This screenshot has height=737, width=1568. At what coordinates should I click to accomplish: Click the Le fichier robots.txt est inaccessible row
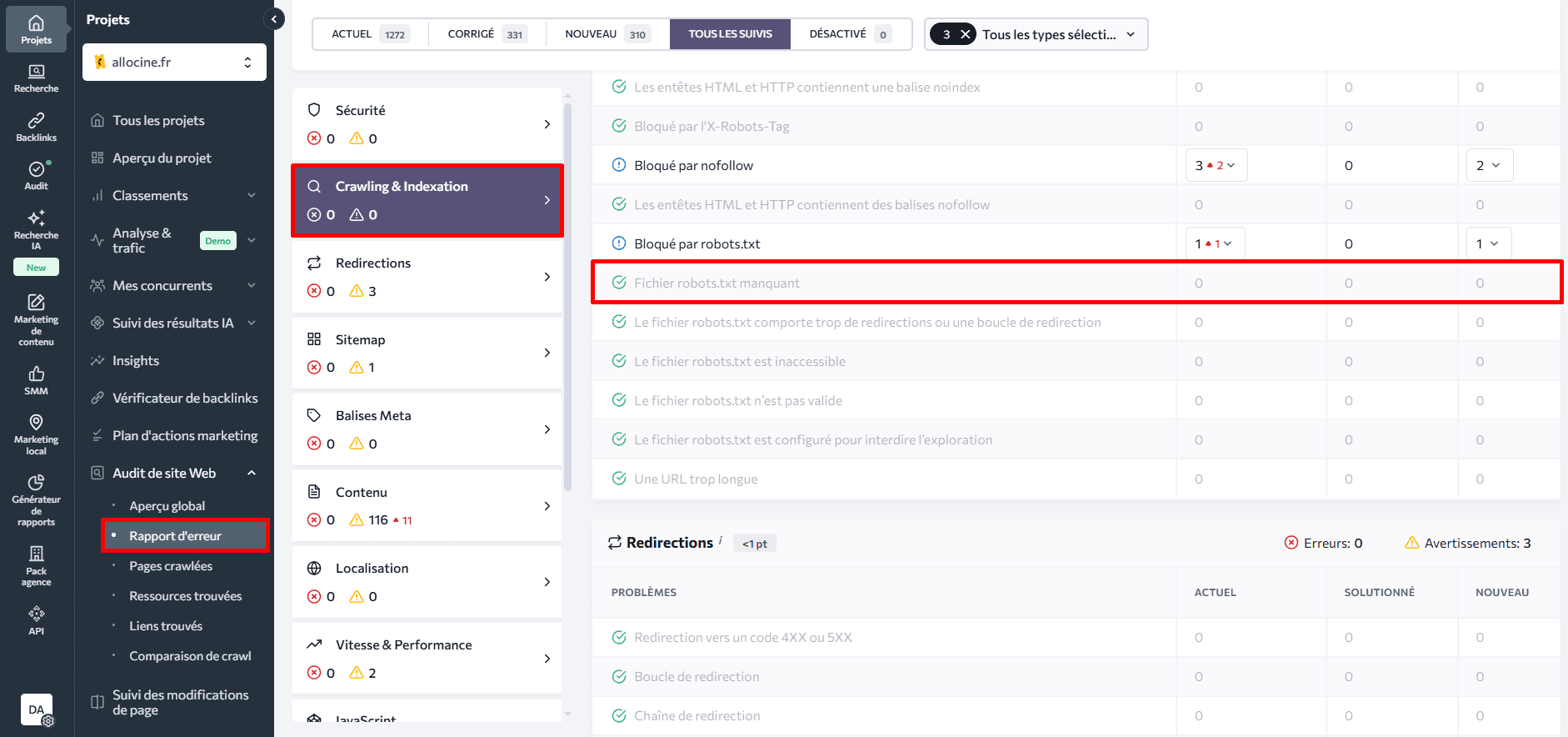pos(1076,361)
